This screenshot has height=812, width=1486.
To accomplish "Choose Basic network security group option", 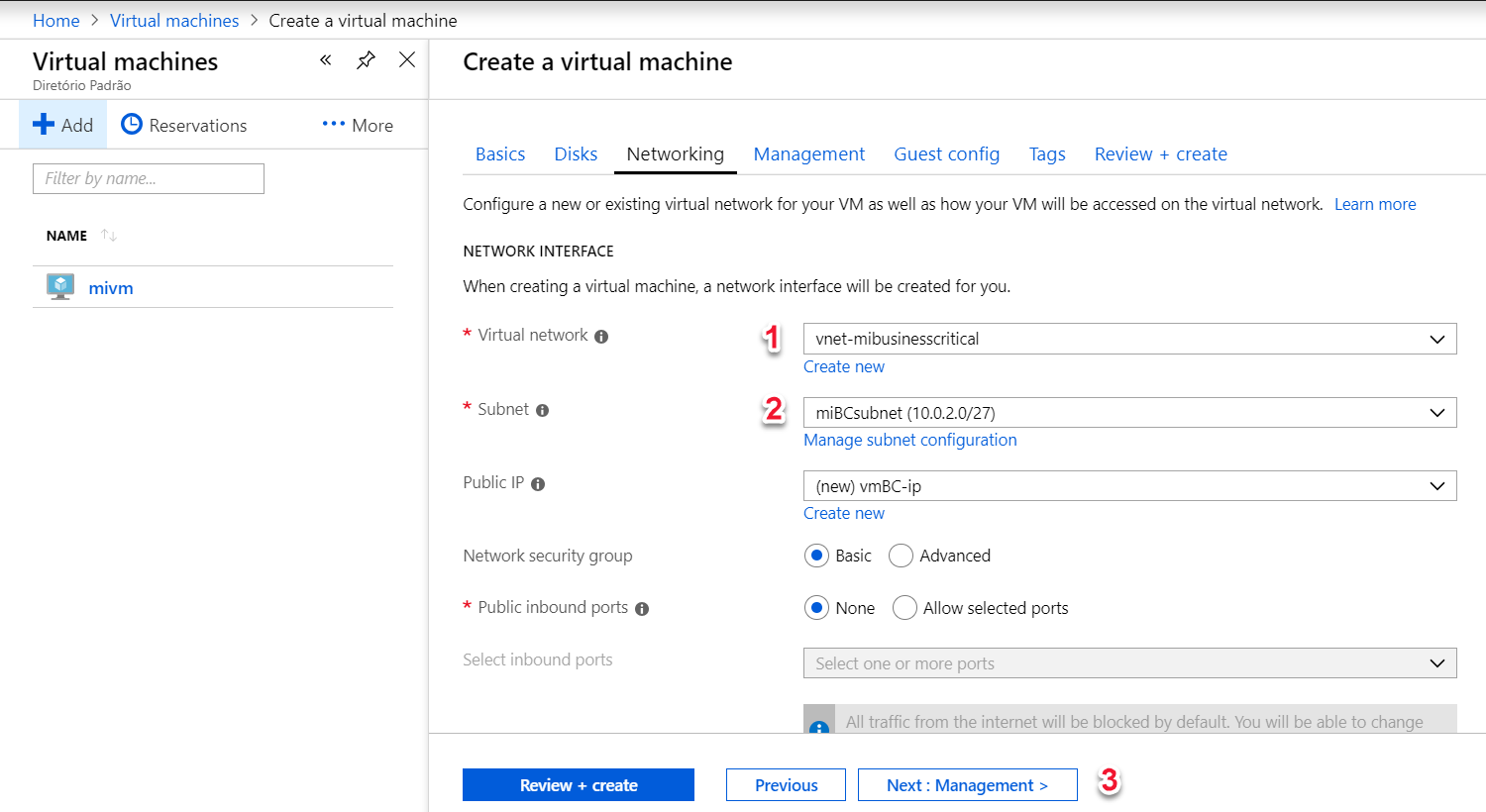I will tap(816, 556).
